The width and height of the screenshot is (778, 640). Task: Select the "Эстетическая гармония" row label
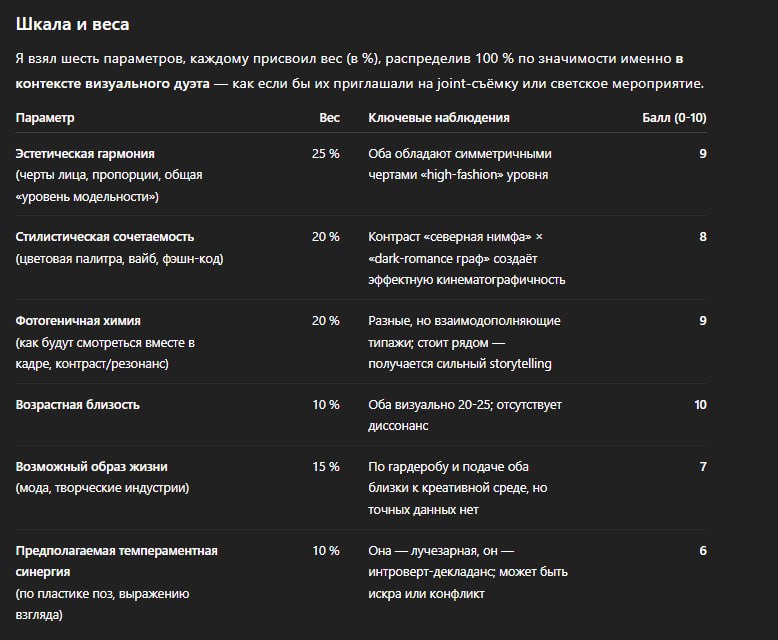86,154
